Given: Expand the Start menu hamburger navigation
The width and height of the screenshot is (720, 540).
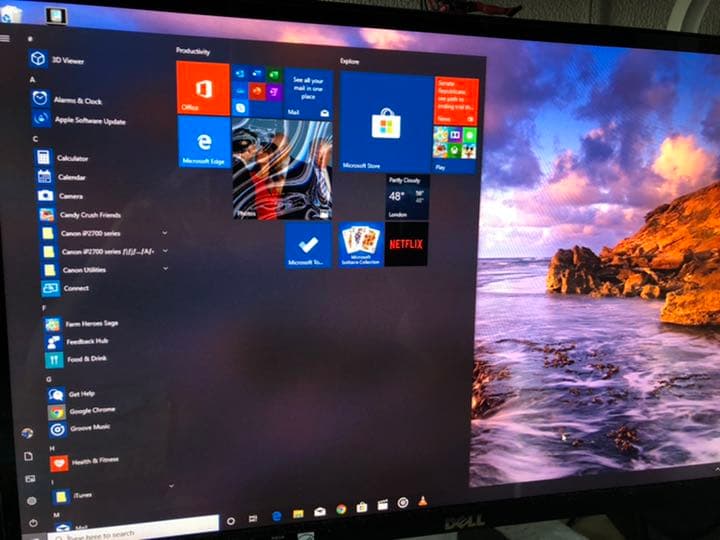Looking at the screenshot, I should tap(6, 38).
